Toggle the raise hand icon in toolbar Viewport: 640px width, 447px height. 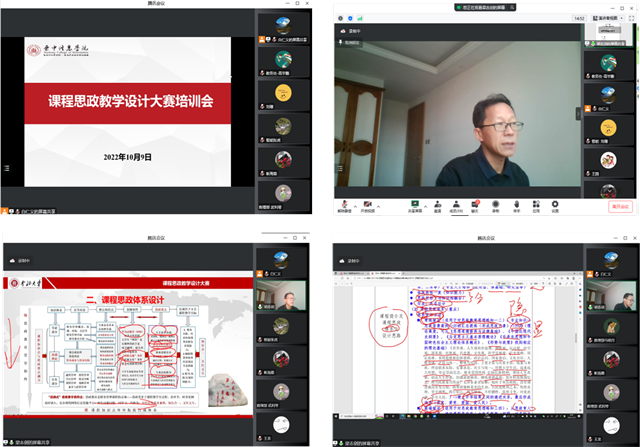[516, 206]
